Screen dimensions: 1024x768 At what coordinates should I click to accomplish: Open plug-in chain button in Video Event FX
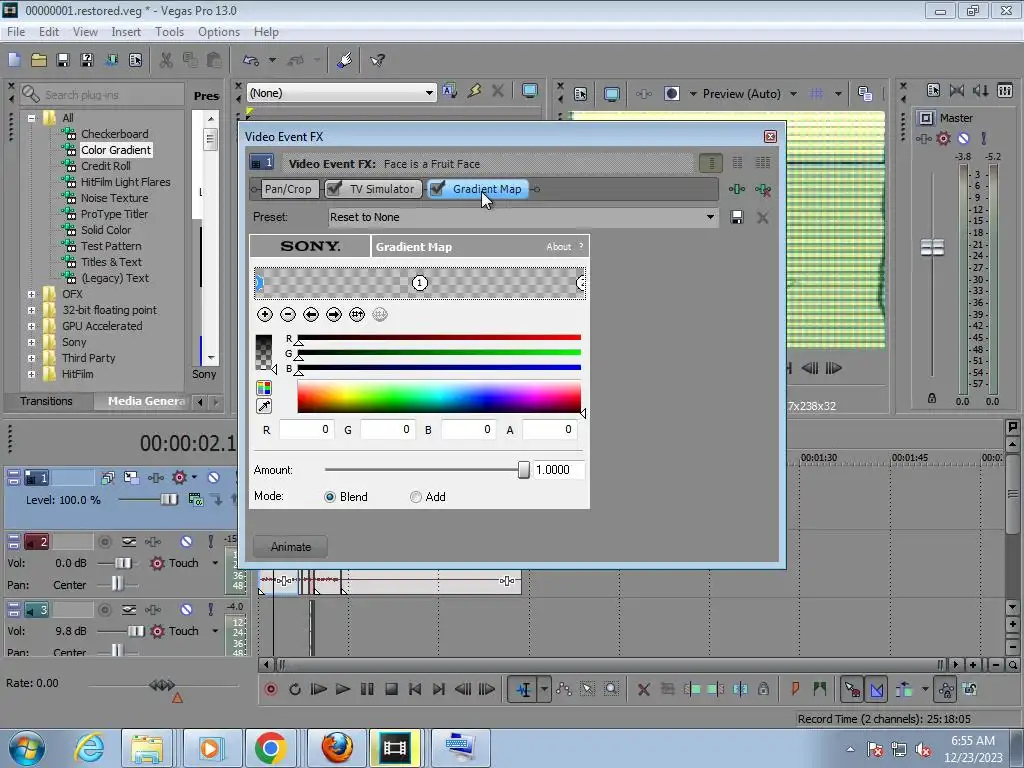coord(737,189)
